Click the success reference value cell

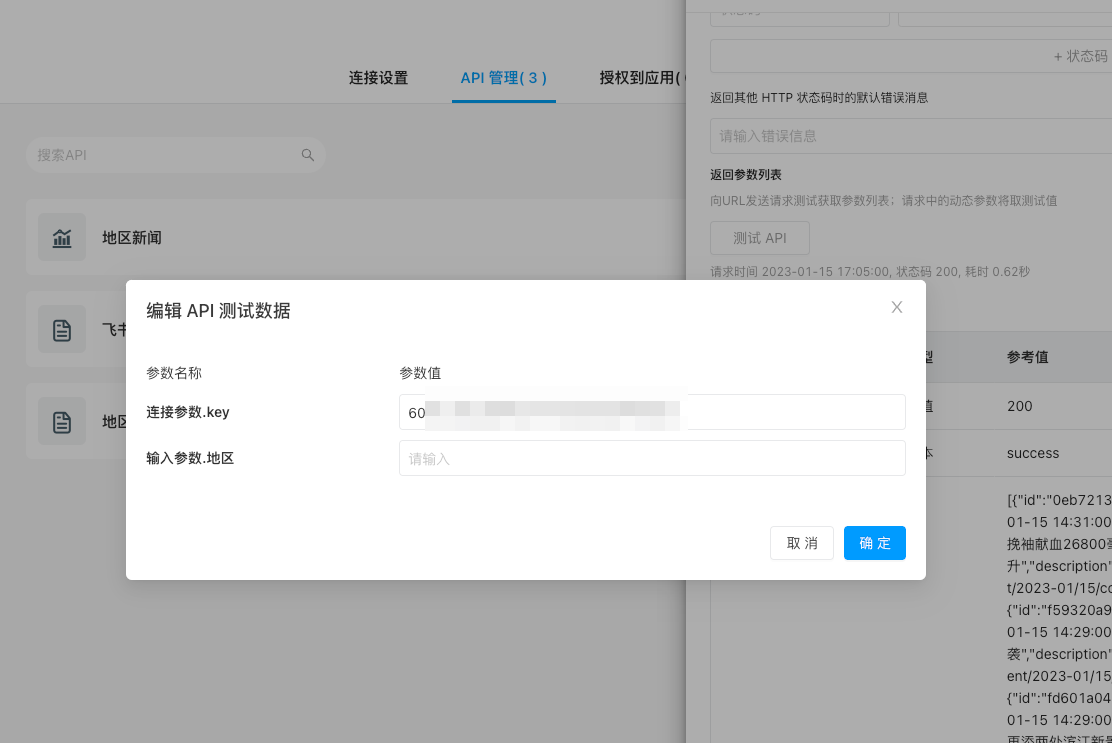pos(1032,453)
